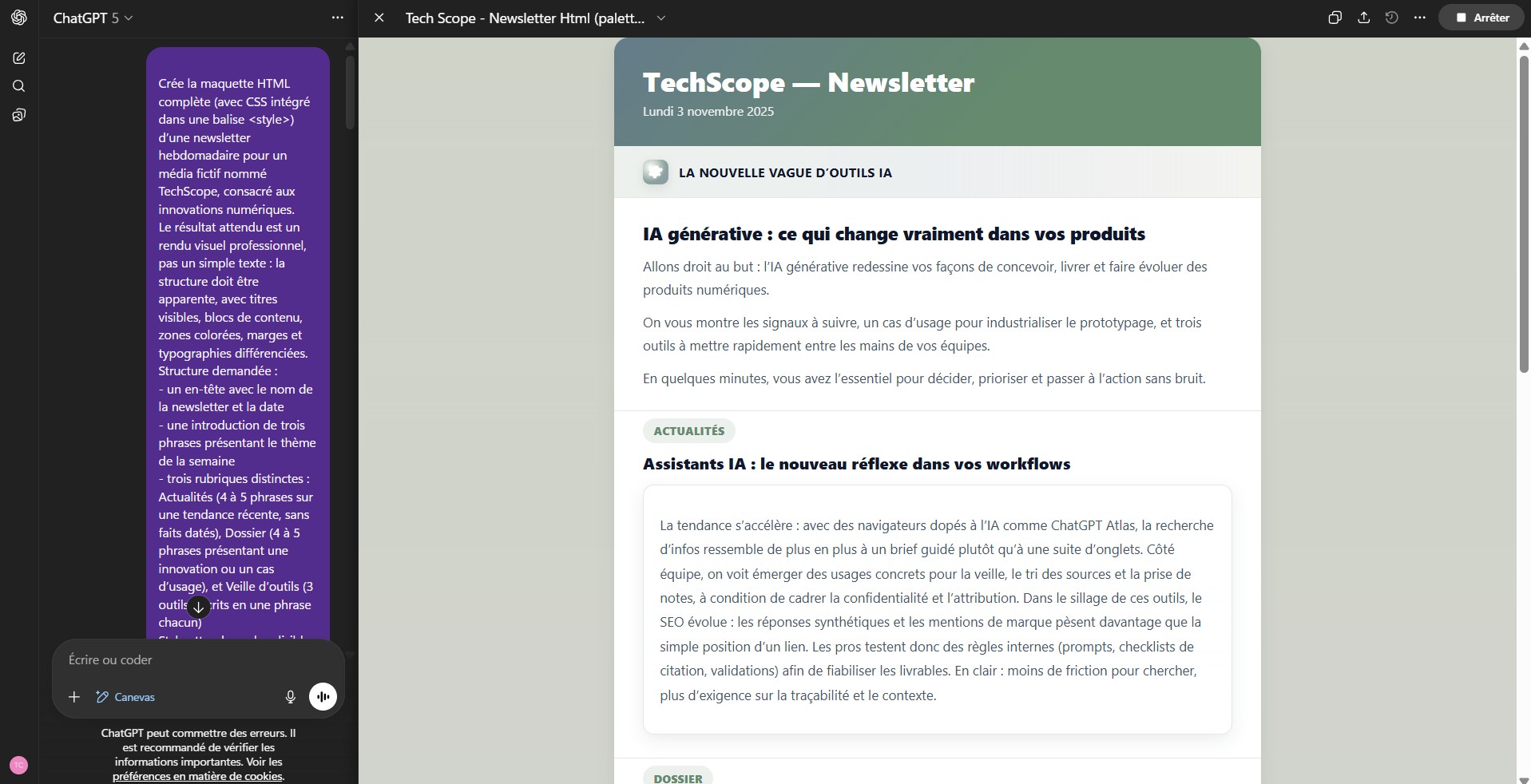The image size is (1531, 784).
Task: Close the canvas panel with X
Action: [x=379, y=18]
